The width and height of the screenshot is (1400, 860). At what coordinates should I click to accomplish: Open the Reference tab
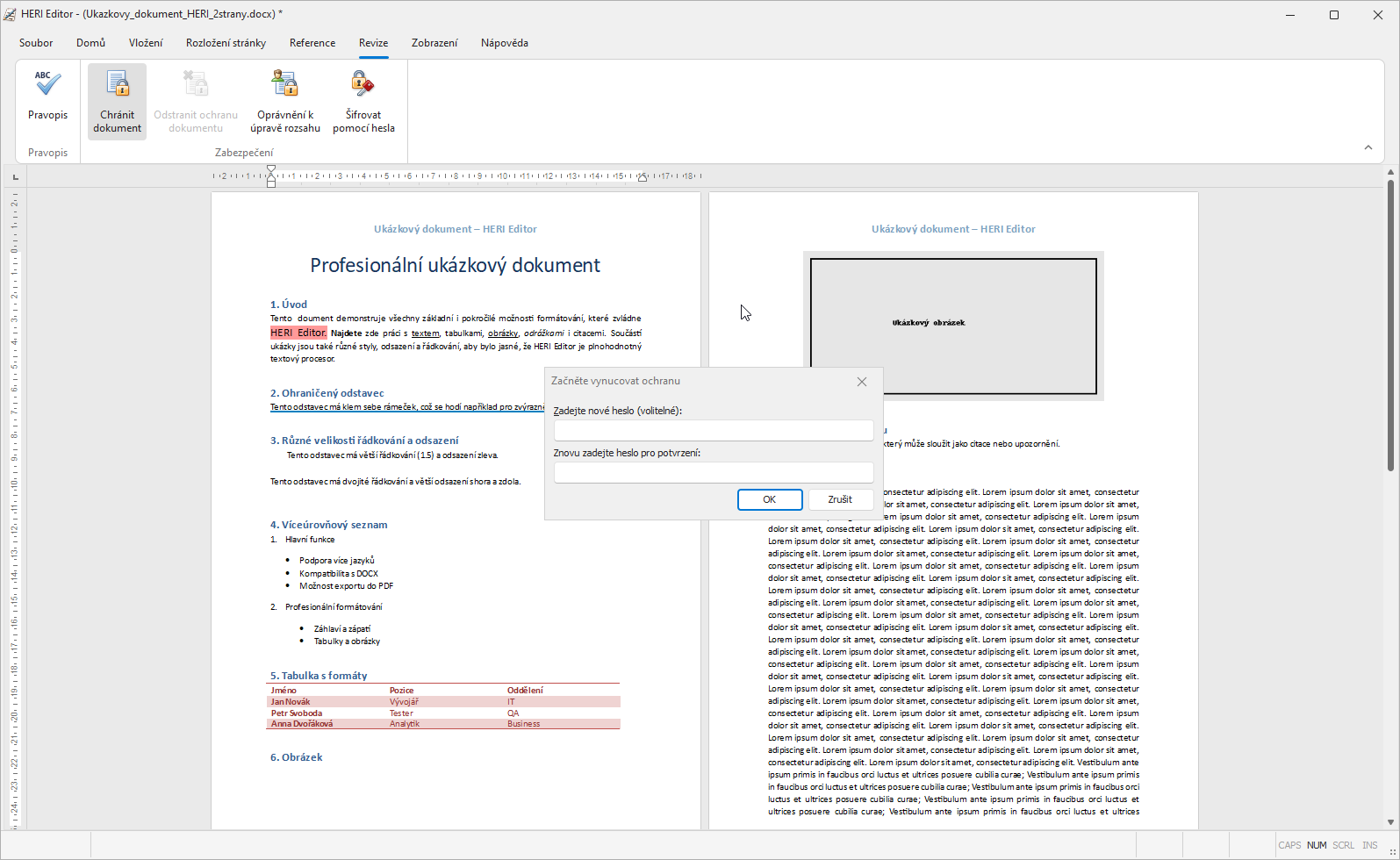pyautogui.click(x=312, y=43)
